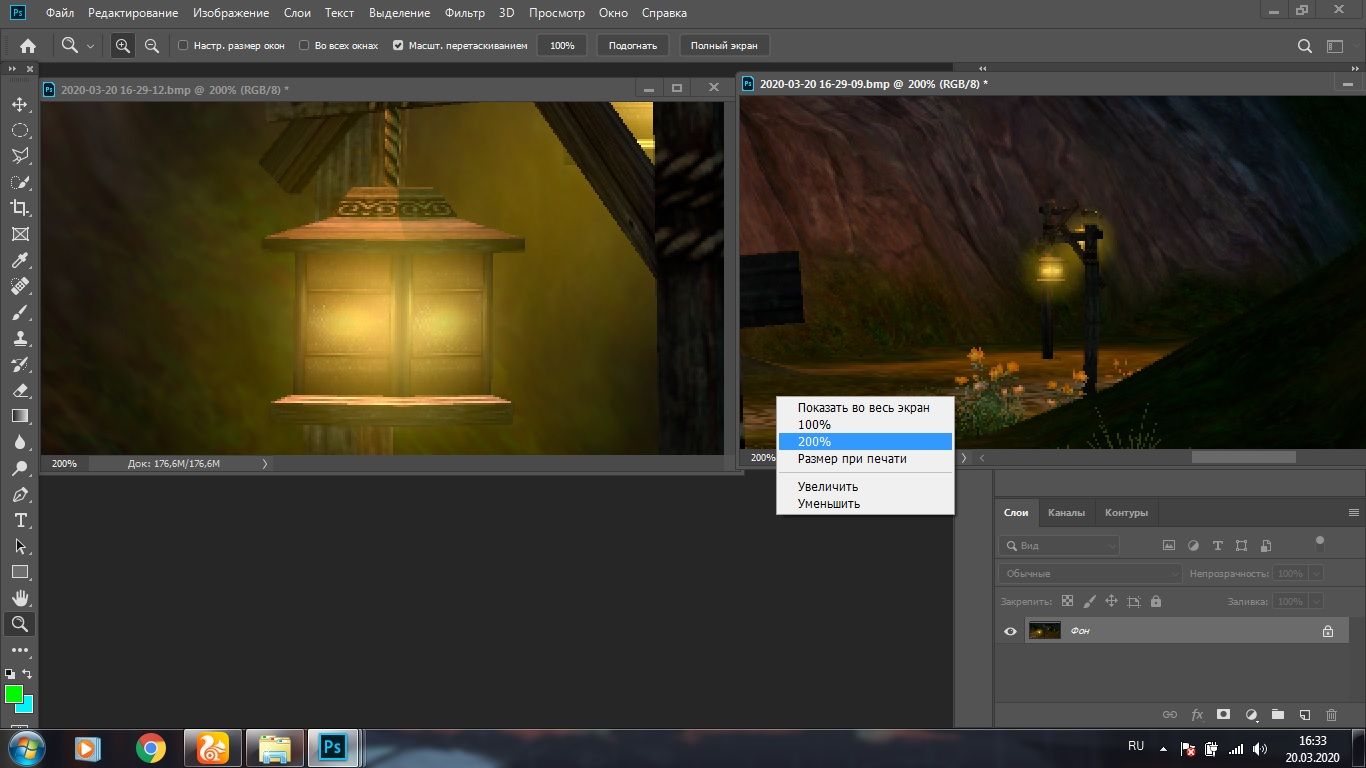Open the Фильтр menu
This screenshot has height=768, width=1366.
(x=464, y=13)
